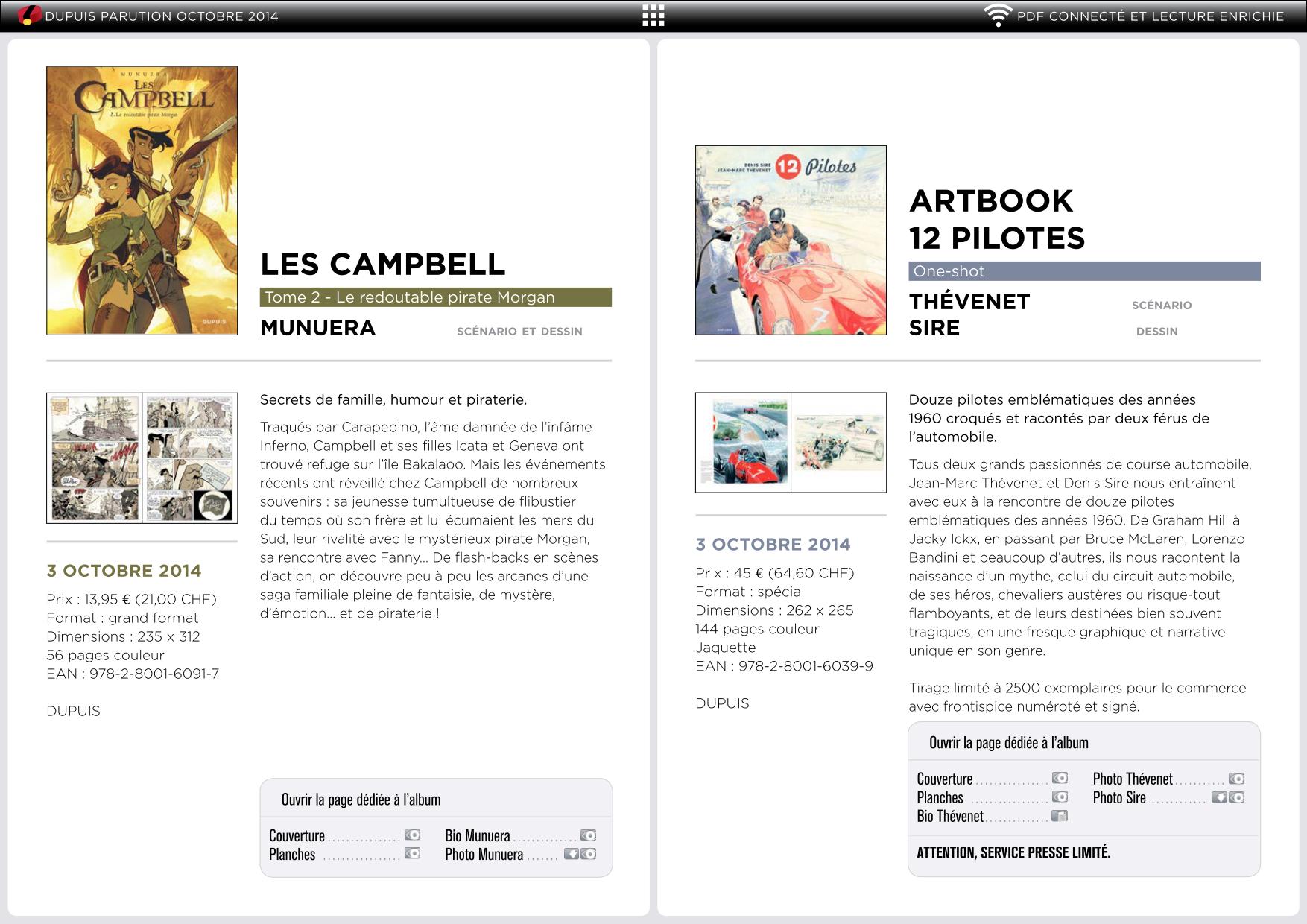
Task: Open 12 Pilotes sample pages thumbnail
Action: click(791, 443)
